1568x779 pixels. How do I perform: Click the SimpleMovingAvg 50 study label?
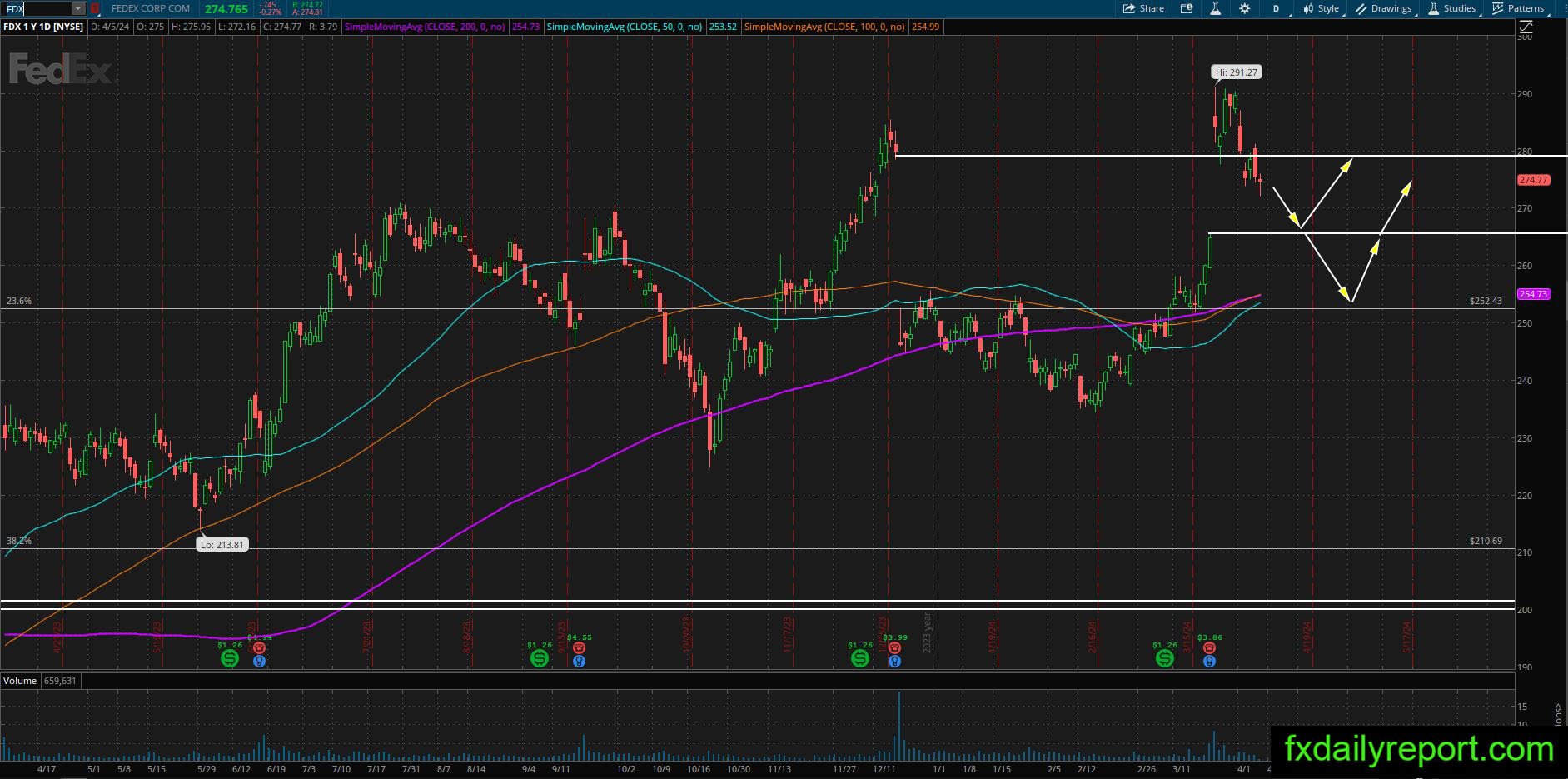(625, 27)
